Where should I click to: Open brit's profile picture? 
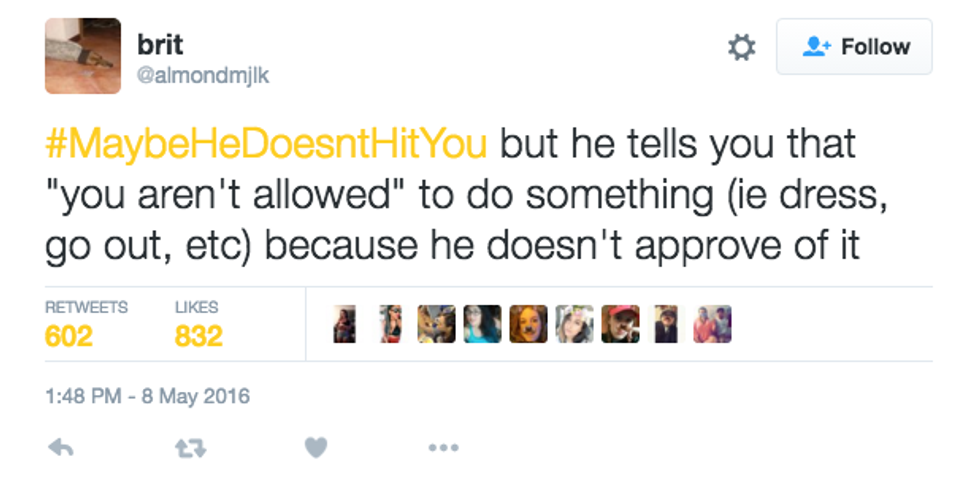[83, 56]
